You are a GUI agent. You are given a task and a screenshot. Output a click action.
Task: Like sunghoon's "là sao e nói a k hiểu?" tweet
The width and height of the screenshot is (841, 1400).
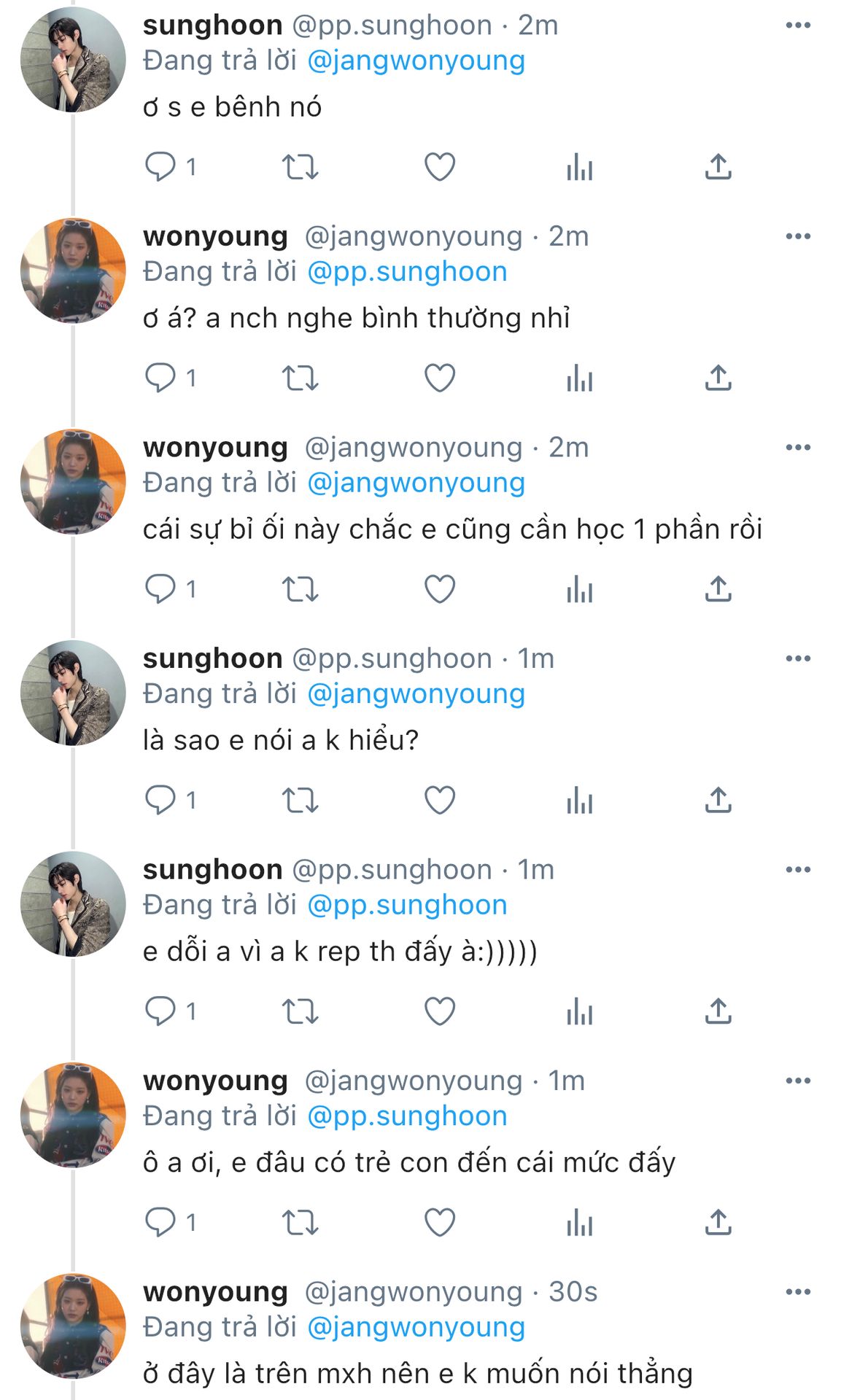click(x=440, y=800)
